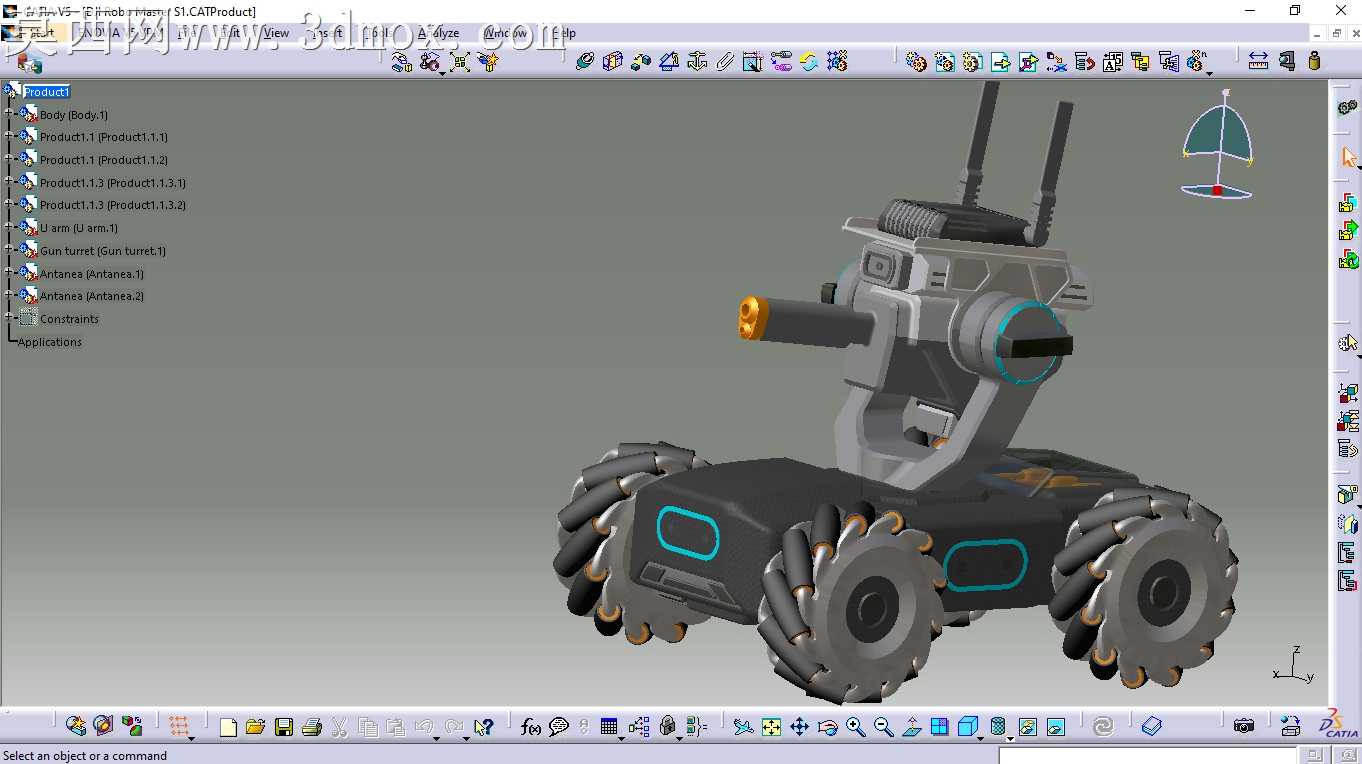Image resolution: width=1362 pixels, height=764 pixels.
Task: Click the Explode assembly icon
Action: [x=460, y=62]
